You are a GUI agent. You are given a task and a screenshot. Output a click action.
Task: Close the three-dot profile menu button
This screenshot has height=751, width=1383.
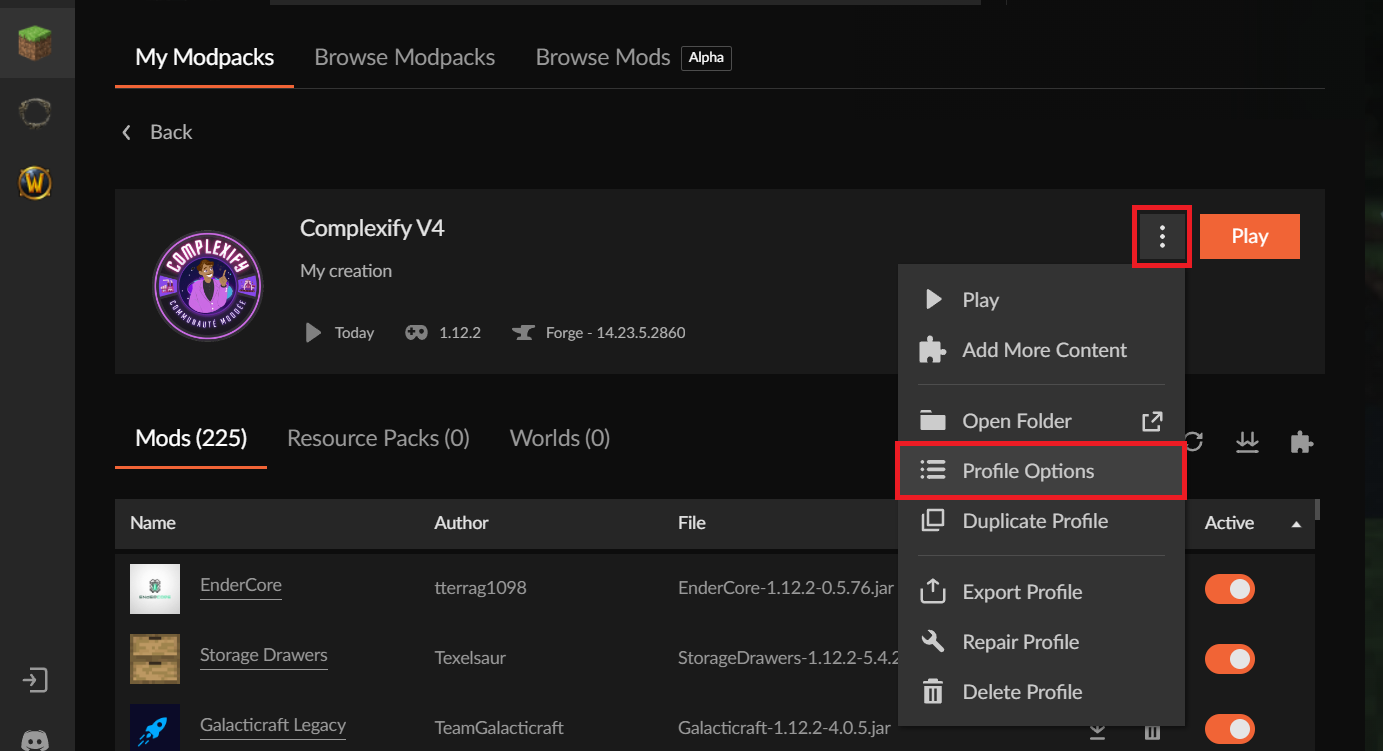(x=1161, y=237)
